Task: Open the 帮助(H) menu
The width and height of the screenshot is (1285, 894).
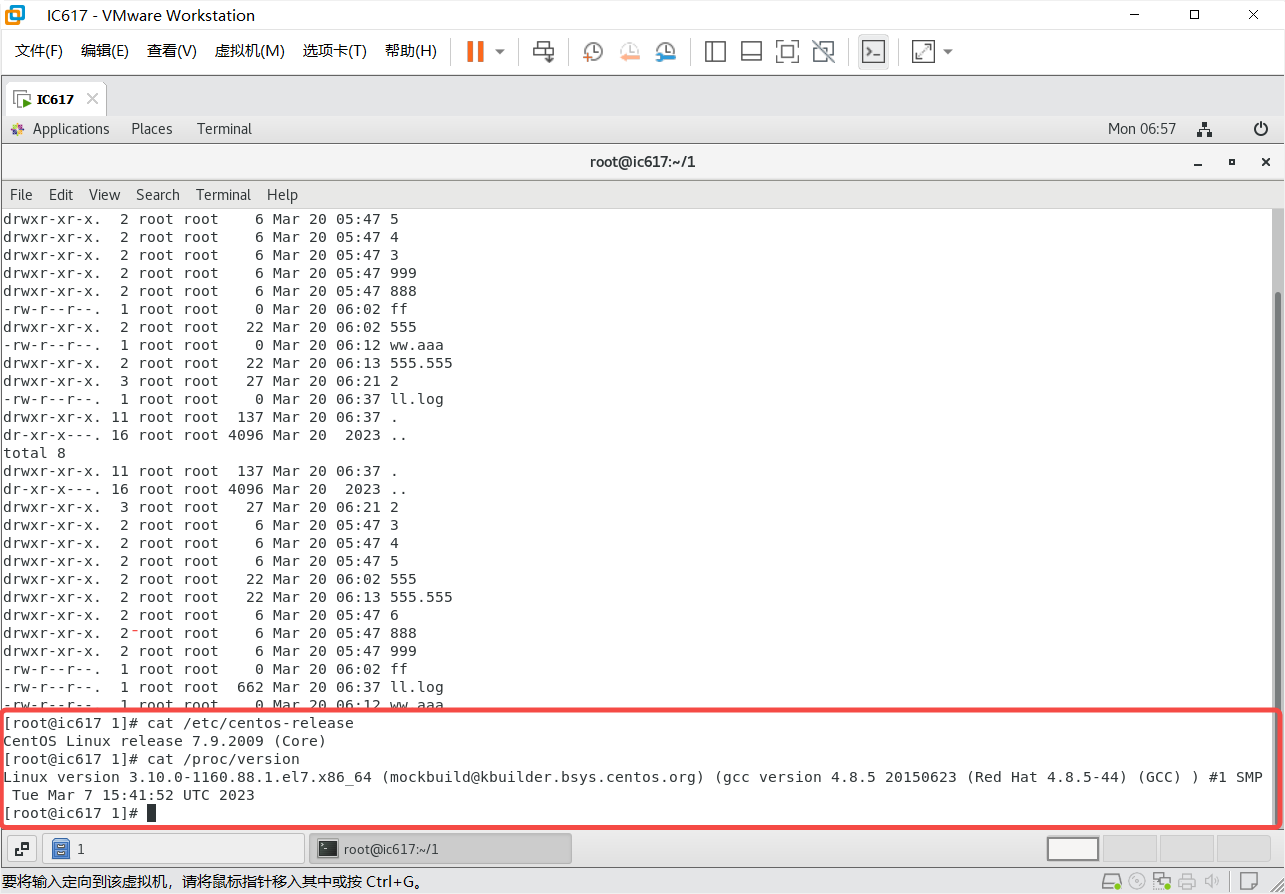Action: click(x=411, y=51)
